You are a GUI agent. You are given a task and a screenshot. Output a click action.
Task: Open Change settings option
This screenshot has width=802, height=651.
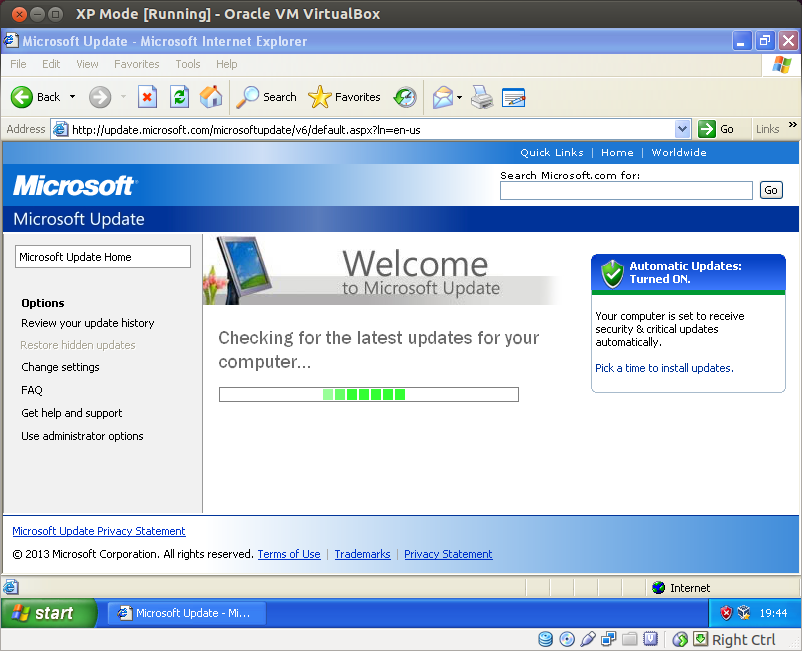pos(60,367)
